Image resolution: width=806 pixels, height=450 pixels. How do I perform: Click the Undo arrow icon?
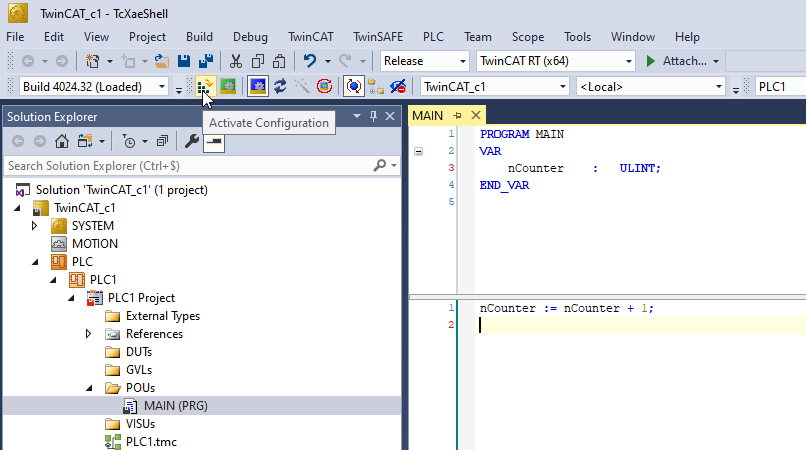(310, 61)
